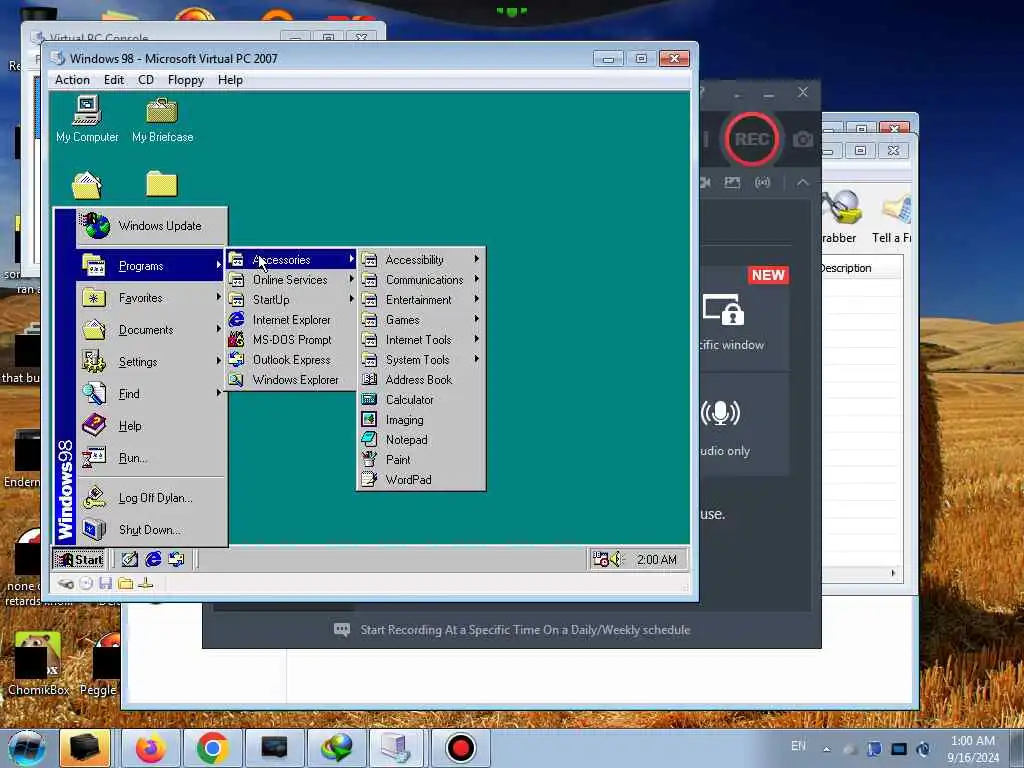The width and height of the screenshot is (1024, 768).
Task: Open Help in Windows 98 Start menu
Action: [151, 426]
